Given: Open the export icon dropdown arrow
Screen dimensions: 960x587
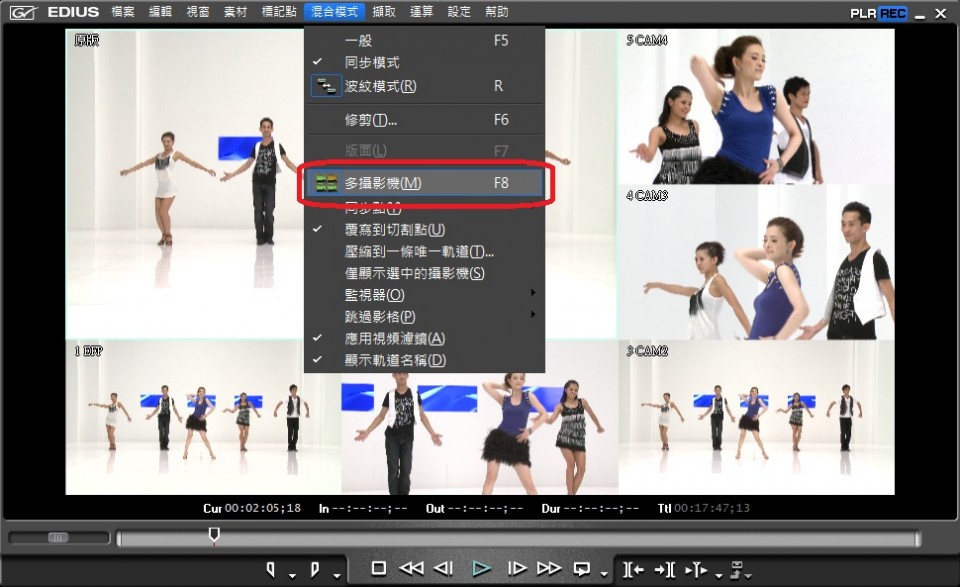Looking at the screenshot, I should tap(748, 575).
